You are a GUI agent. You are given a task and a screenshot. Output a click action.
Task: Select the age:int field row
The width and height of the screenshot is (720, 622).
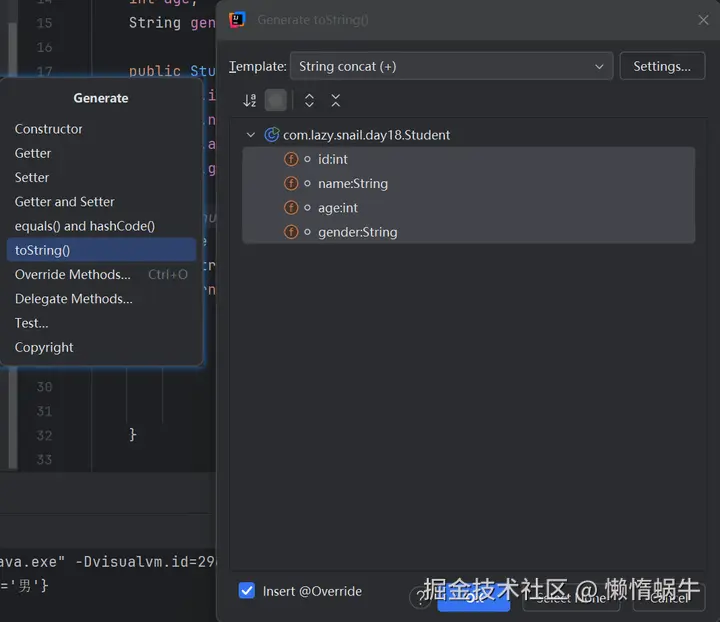[468, 208]
